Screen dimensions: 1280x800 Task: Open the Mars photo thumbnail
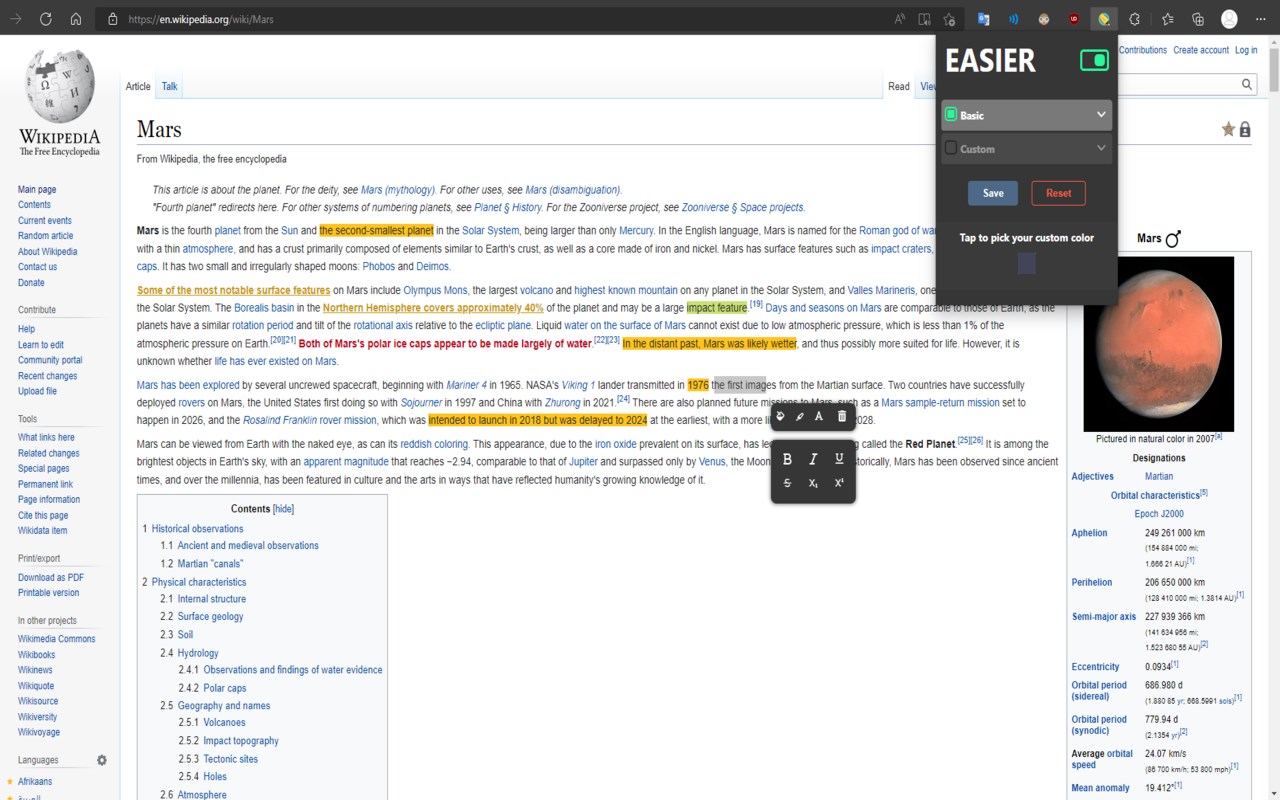pyautogui.click(x=1158, y=344)
